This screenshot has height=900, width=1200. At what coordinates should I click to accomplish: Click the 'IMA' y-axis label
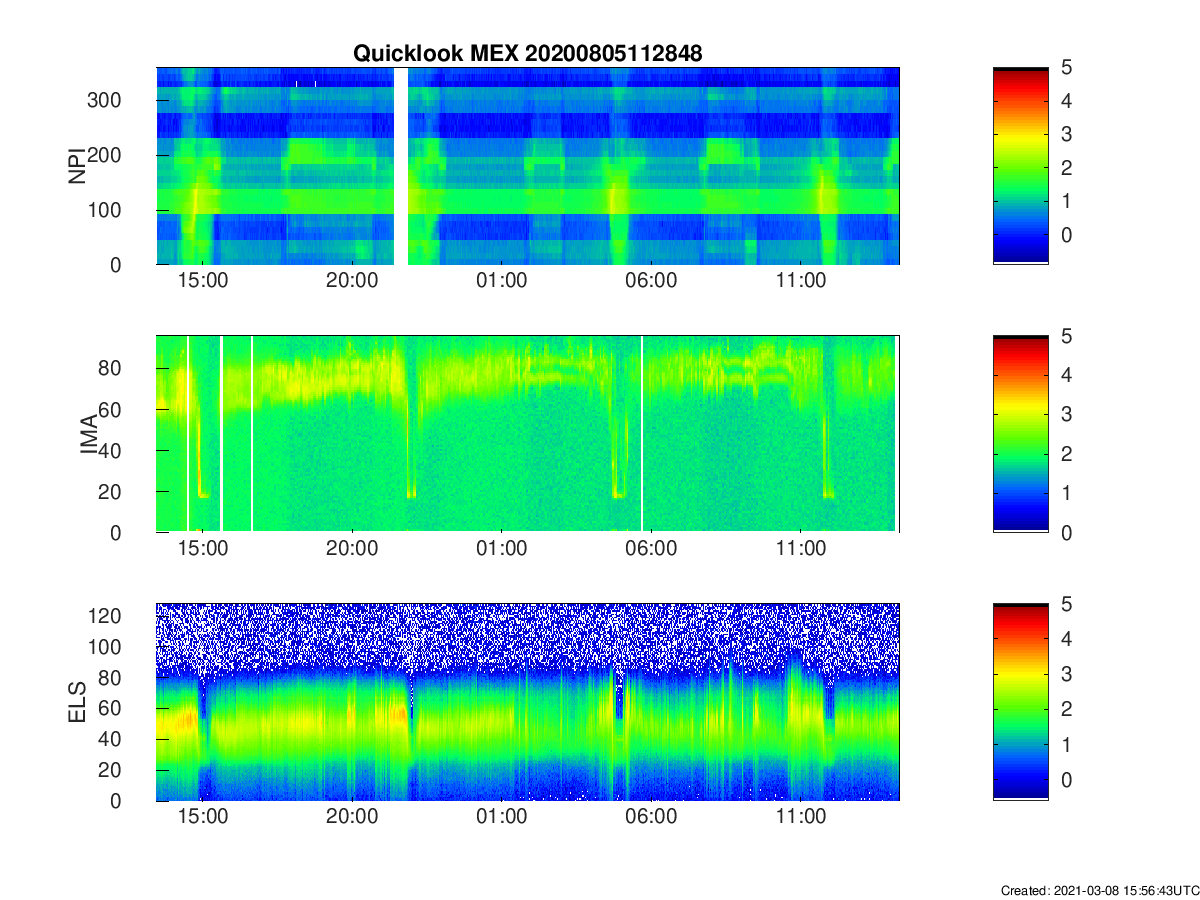click(90, 434)
